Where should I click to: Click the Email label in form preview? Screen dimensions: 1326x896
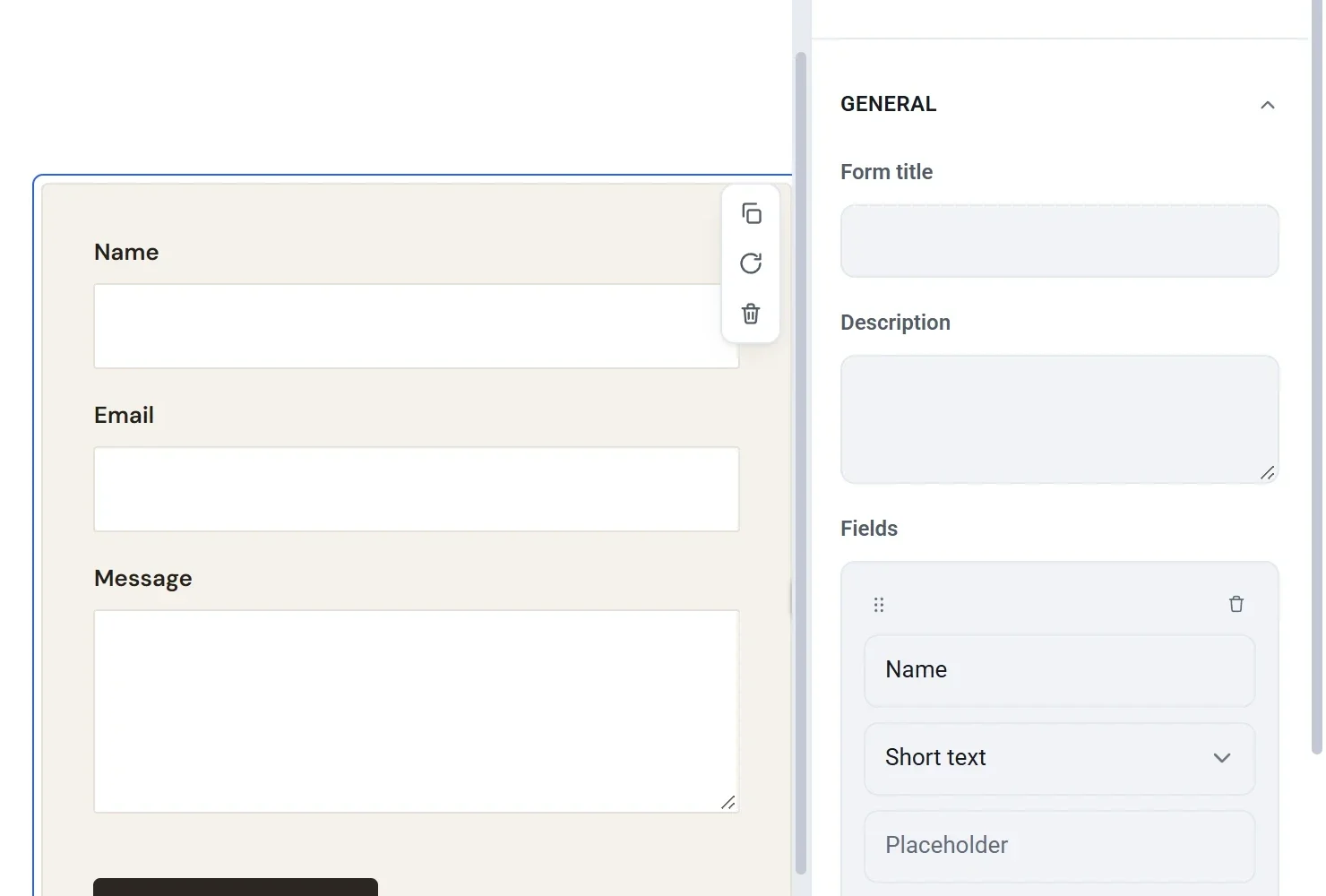(124, 415)
